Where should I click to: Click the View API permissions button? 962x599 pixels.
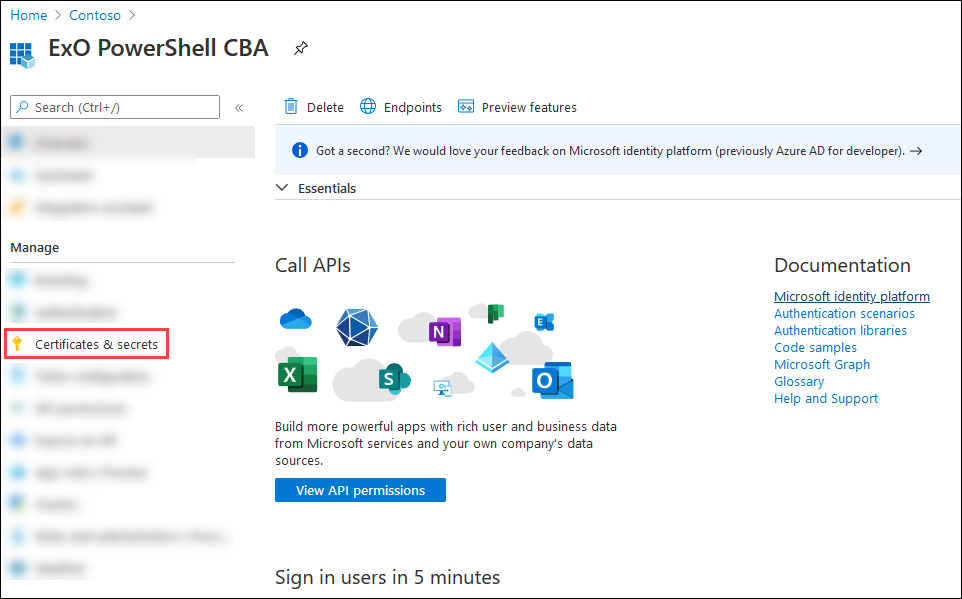(x=360, y=490)
